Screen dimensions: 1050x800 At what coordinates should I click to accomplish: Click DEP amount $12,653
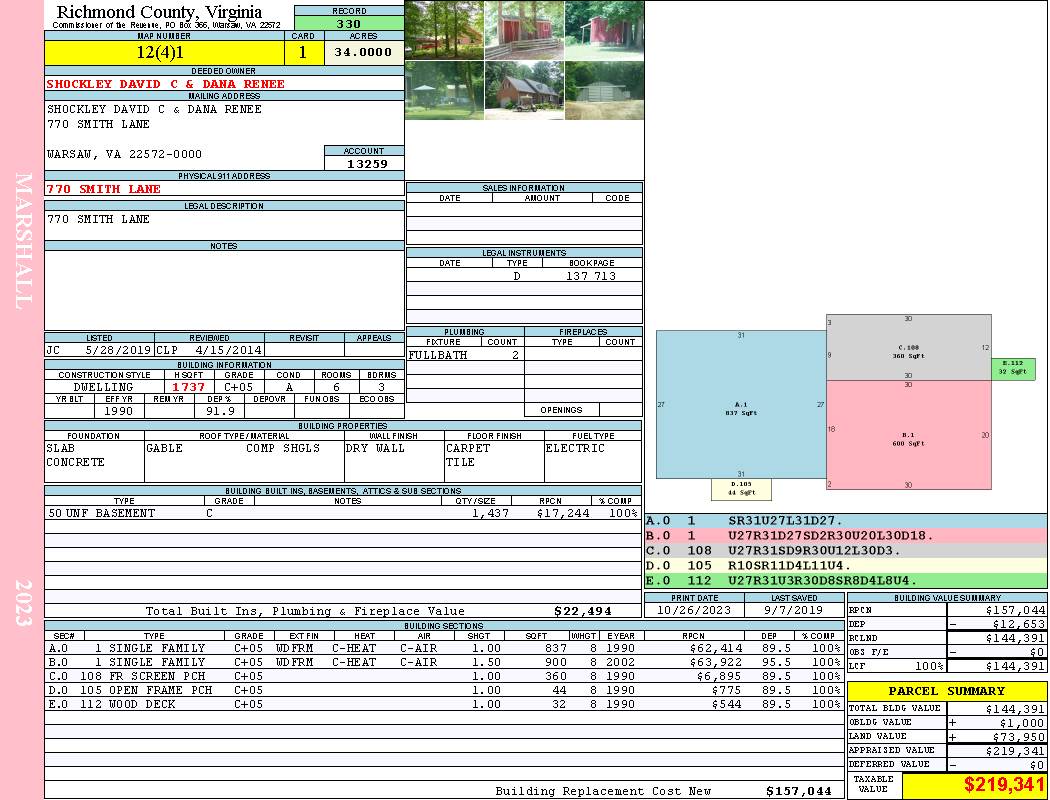pos(1019,624)
